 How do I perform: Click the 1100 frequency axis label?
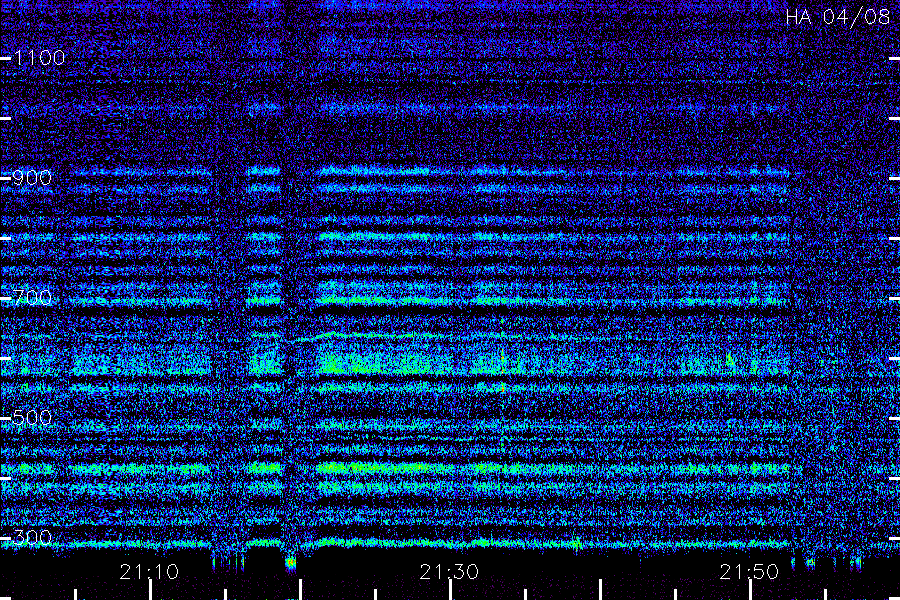tap(40, 57)
